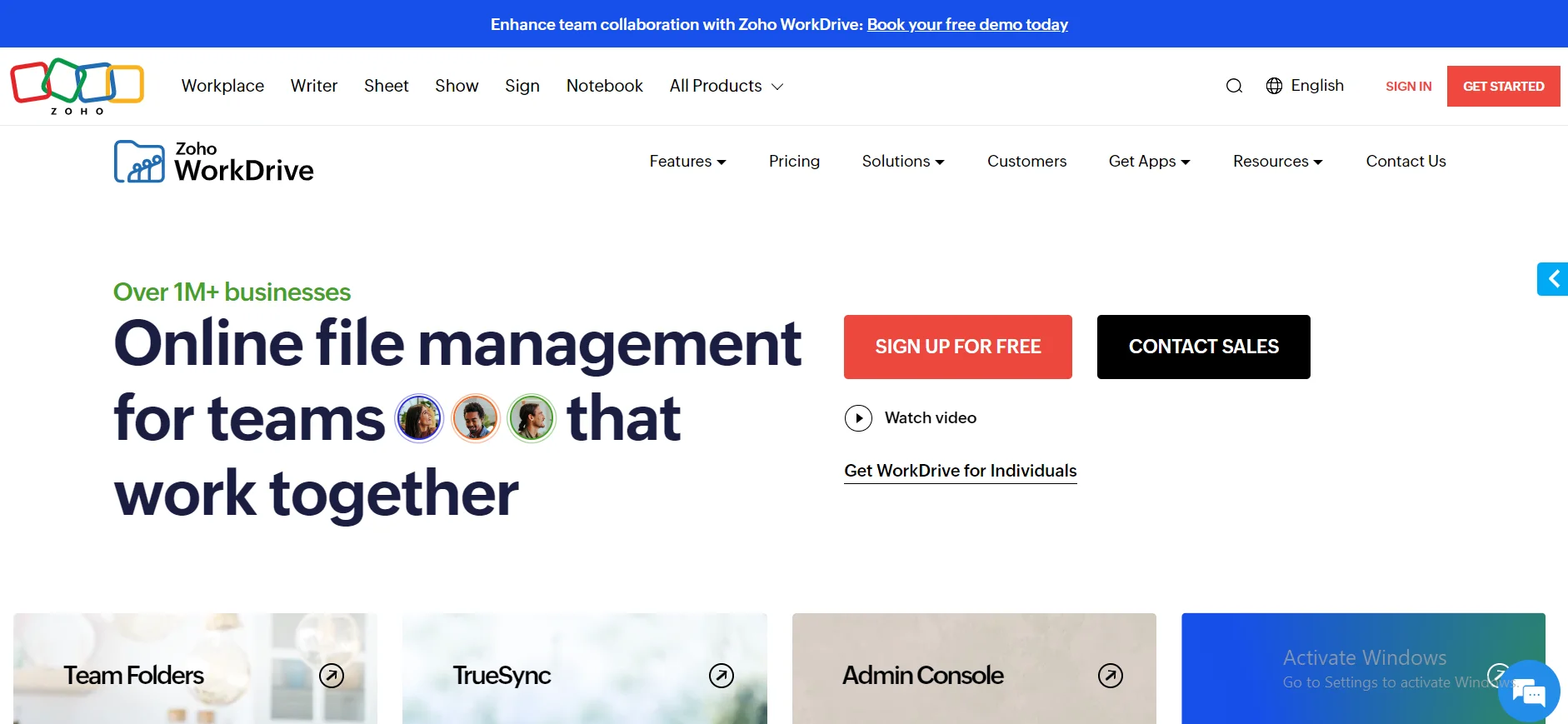1568x724 pixels.
Task: Expand the Get Apps menu
Action: pos(1150,162)
